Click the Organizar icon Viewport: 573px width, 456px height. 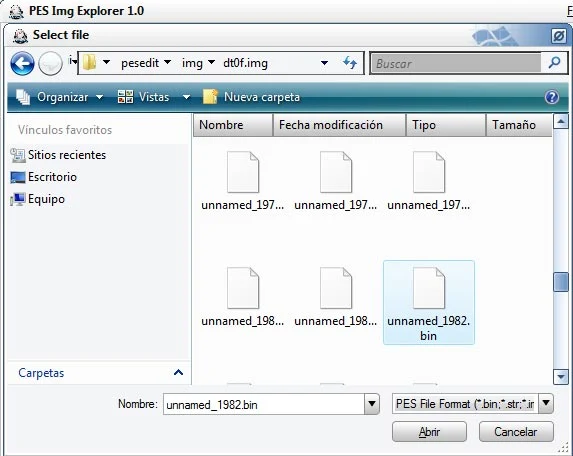(23, 97)
